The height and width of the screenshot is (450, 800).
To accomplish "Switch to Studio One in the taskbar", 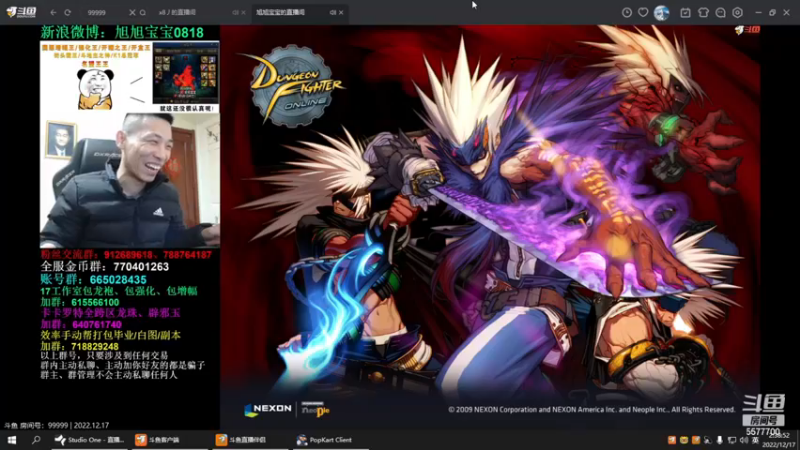I will 90,440.
